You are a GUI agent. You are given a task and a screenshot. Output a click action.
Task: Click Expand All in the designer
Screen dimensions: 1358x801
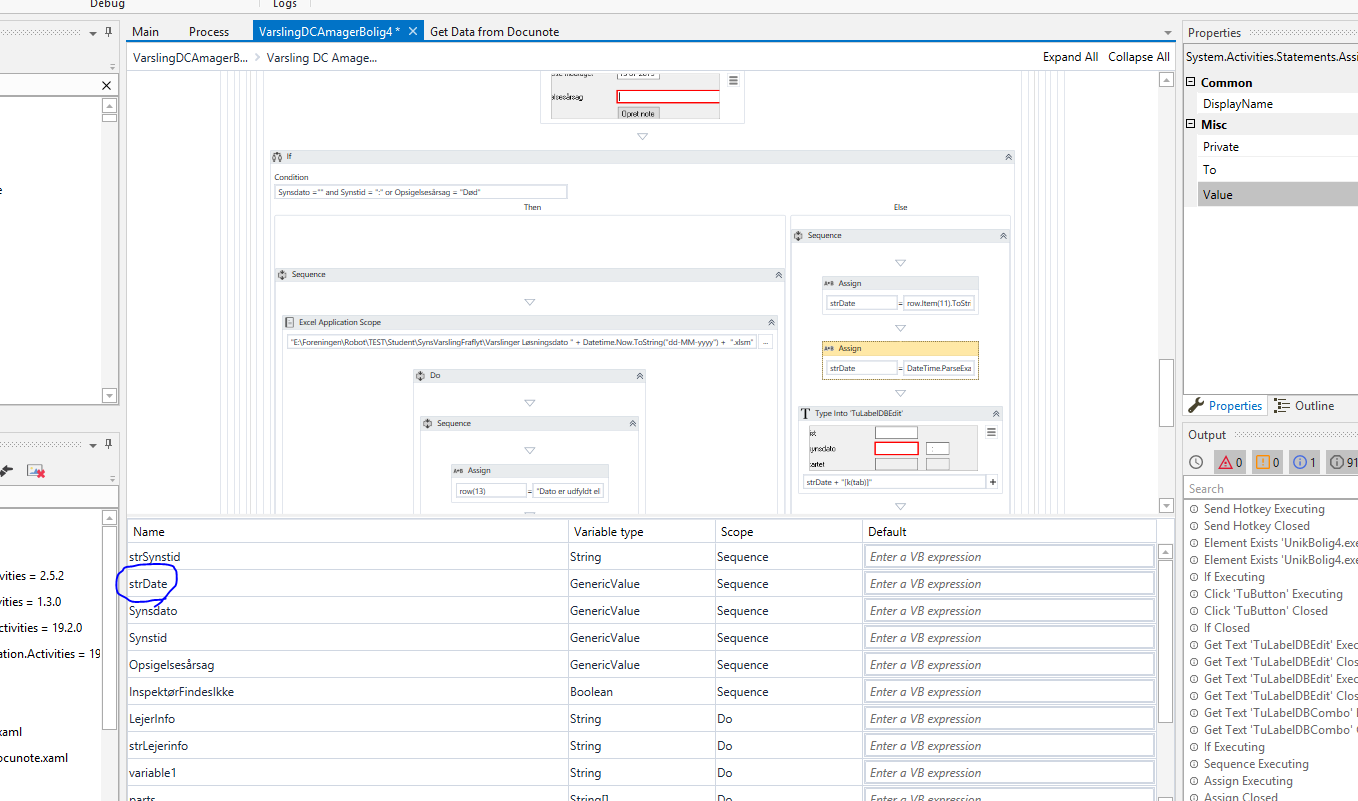[x=1070, y=57]
